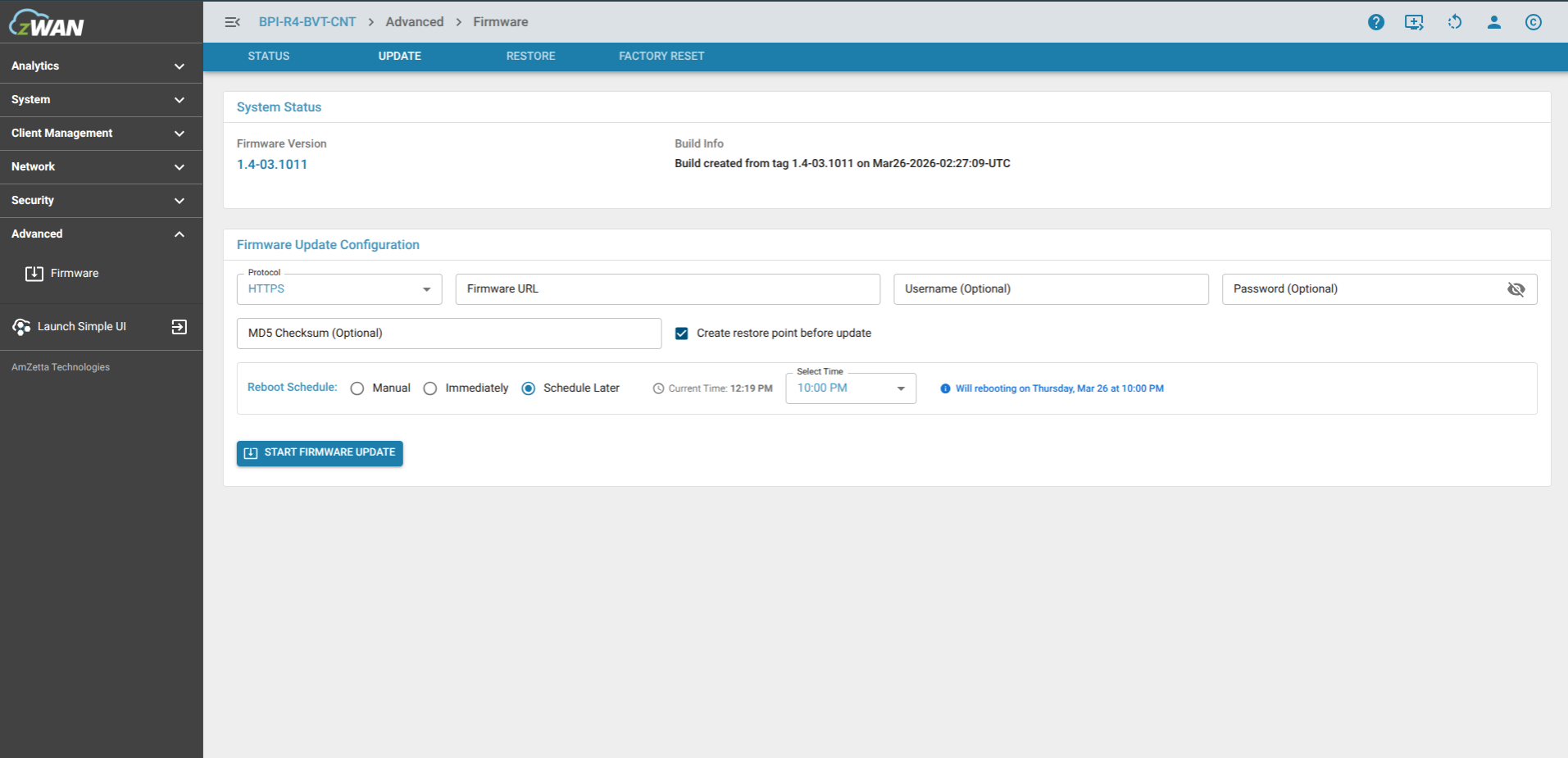The height and width of the screenshot is (758, 1568).
Task: Open the FACTORY RESET tab
Action: (661, 56)
